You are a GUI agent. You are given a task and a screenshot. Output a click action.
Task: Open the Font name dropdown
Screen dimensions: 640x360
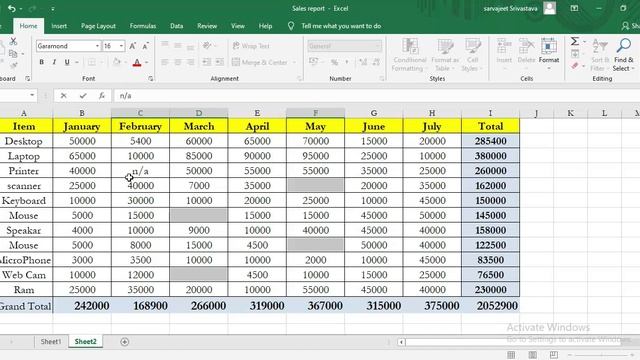[x=97, y=46]
